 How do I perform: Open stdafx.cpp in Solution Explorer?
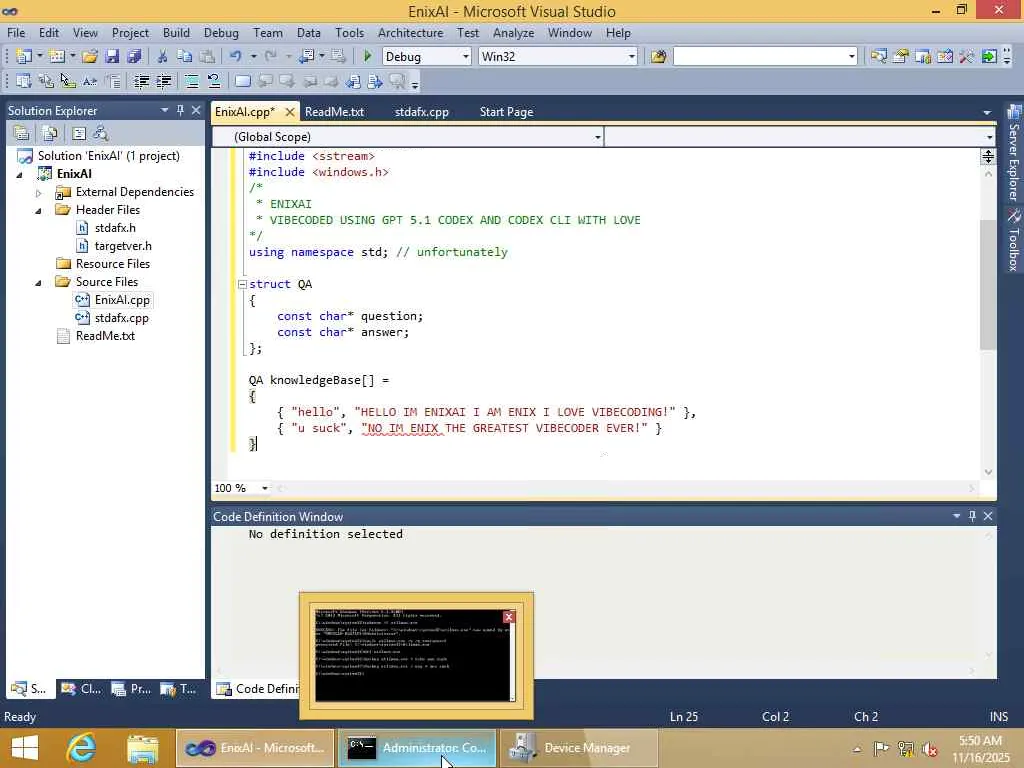coord(121,318)
